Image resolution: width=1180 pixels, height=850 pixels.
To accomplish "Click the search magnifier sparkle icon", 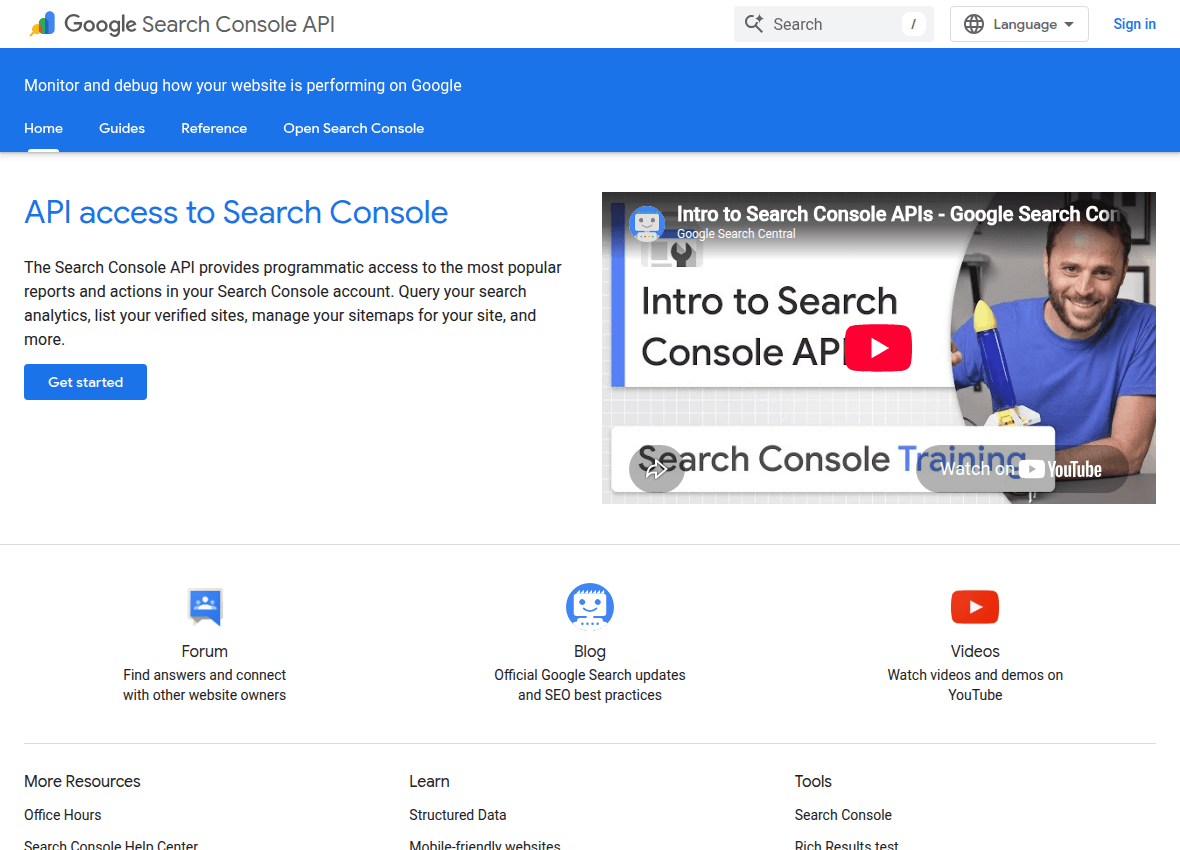I will tap(754, 23).
